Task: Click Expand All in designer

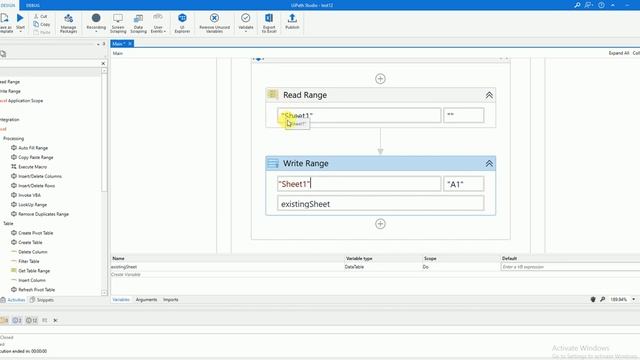Action: (x=618, y=53)
